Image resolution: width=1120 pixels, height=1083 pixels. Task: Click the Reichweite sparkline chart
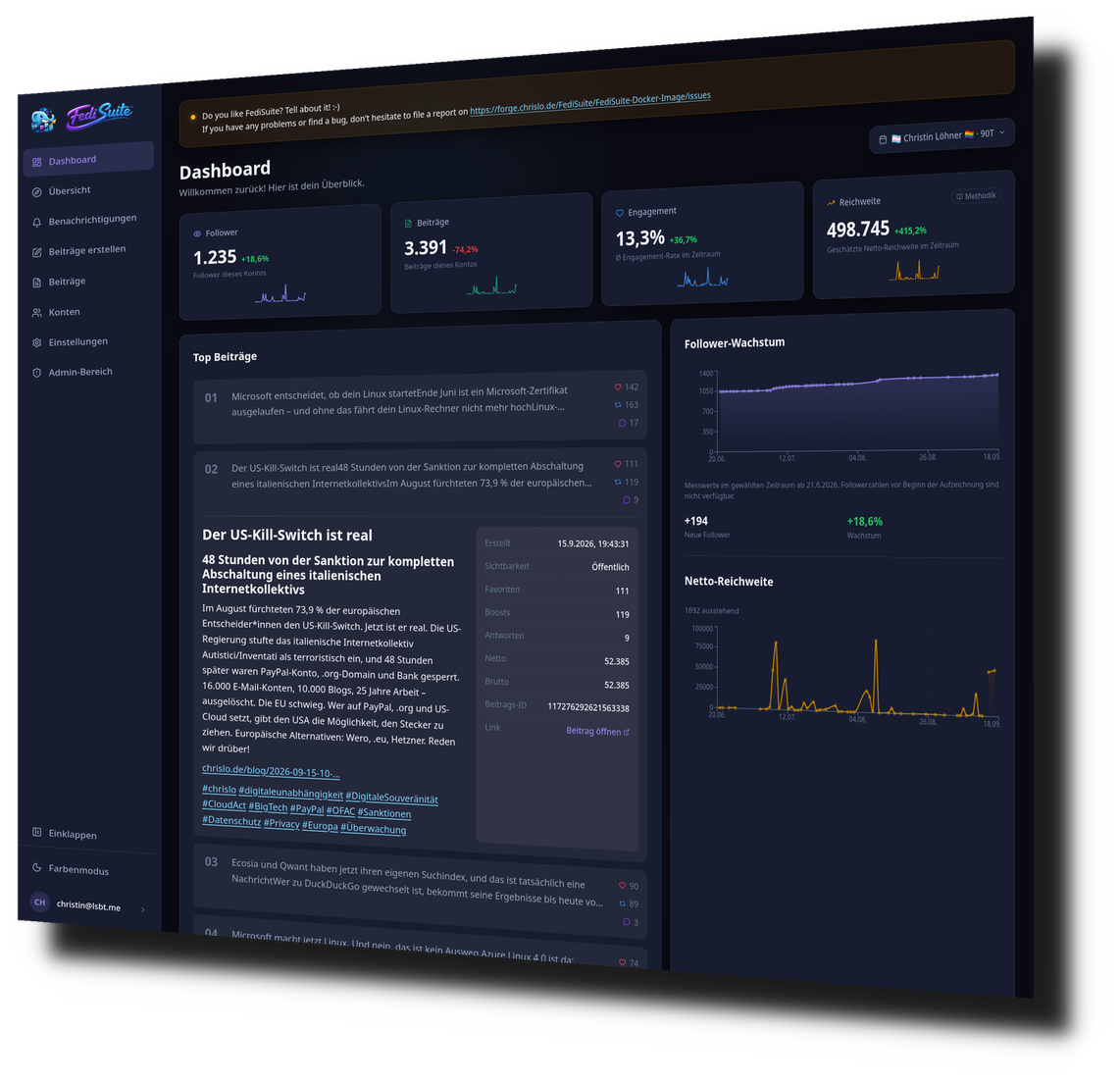coord(914,270)
